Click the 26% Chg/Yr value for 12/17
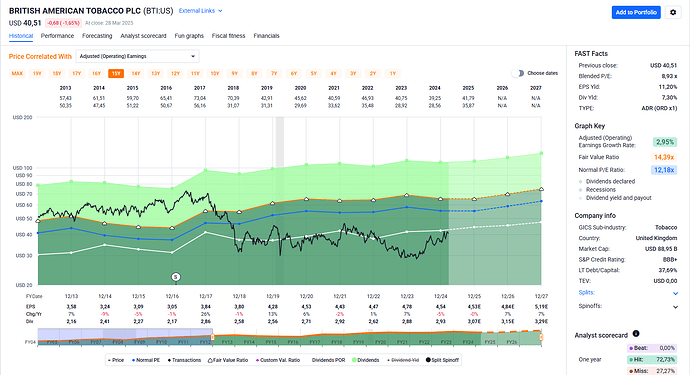The height and width of the screenshot is (375, 690). (206, 314)
